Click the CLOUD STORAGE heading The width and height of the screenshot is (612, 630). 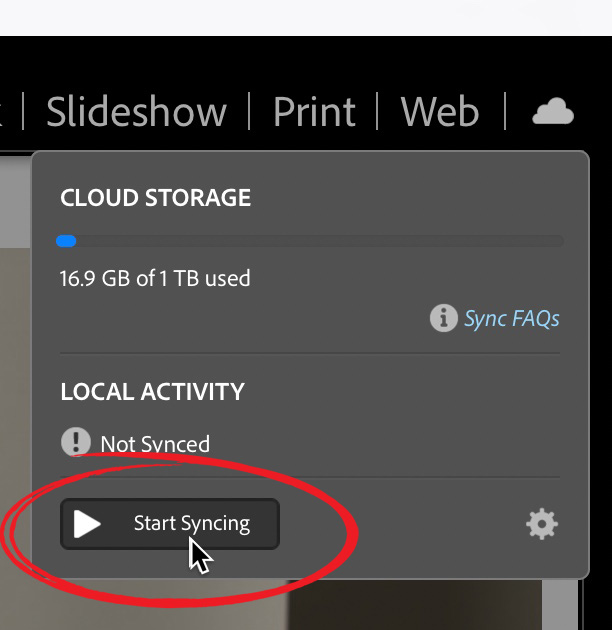156,197
